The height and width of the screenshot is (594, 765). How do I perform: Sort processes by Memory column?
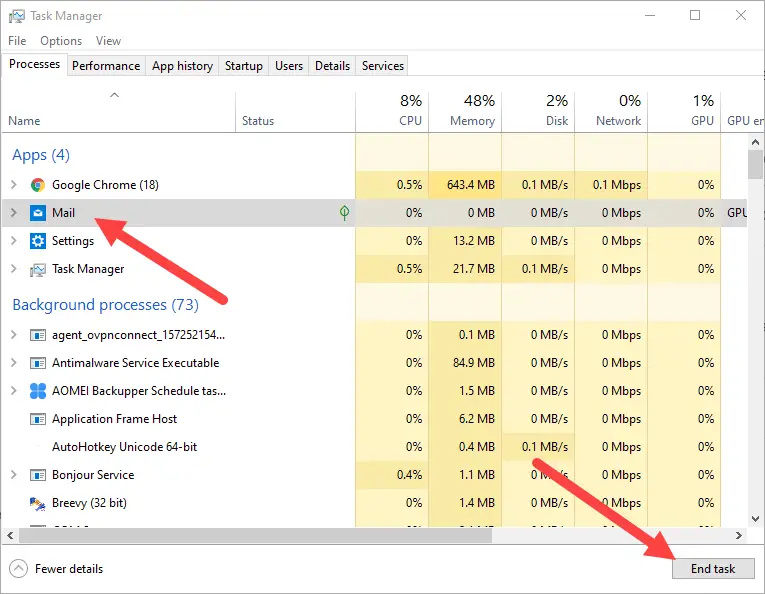tap(465, 112)
